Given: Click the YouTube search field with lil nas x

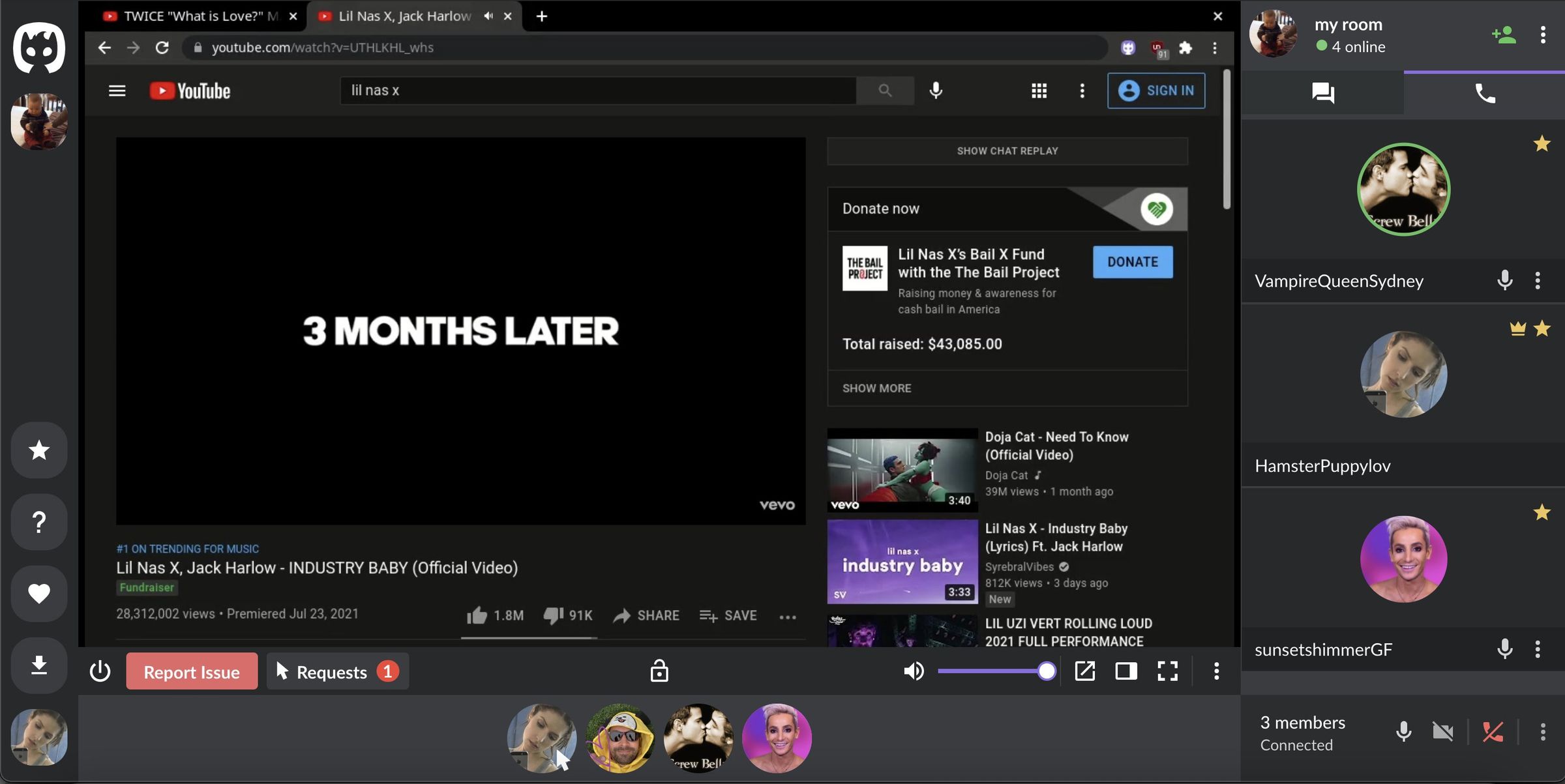Looking at the screenshot, I should pyautogui.click(x=598, y=91).
